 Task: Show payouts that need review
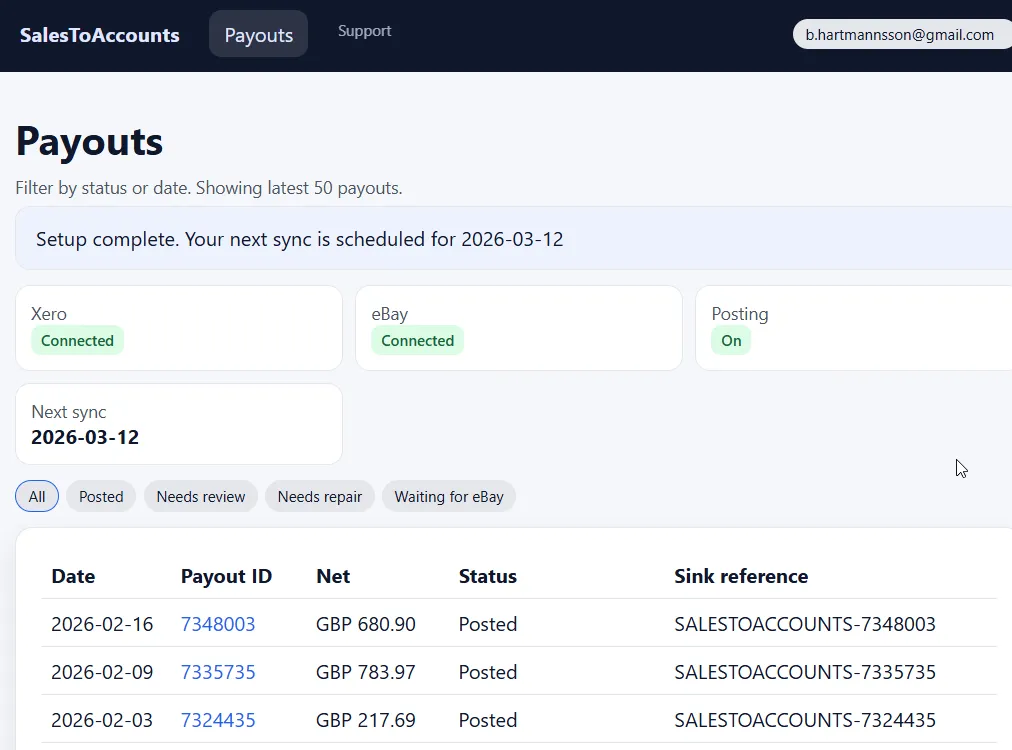[200, 496]
